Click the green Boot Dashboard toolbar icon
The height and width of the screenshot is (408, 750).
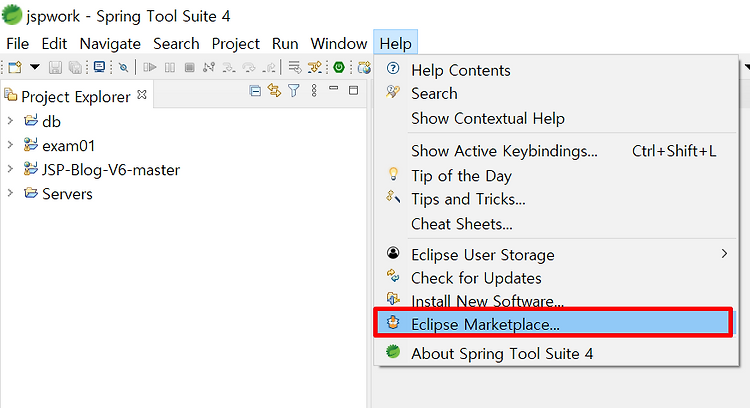[x=339, y=67]
